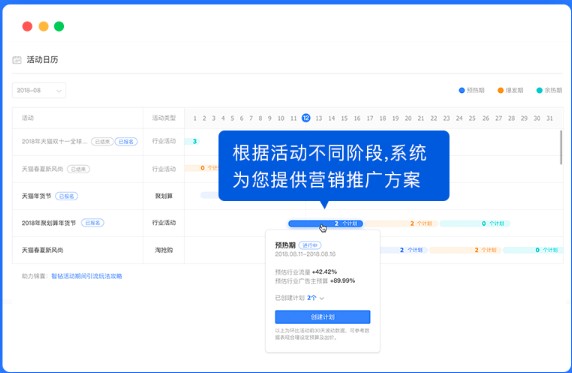Click the 聚划算 activity type cell
The height and width of the screenshot is (373, 572).
click(x=164, y=196)
